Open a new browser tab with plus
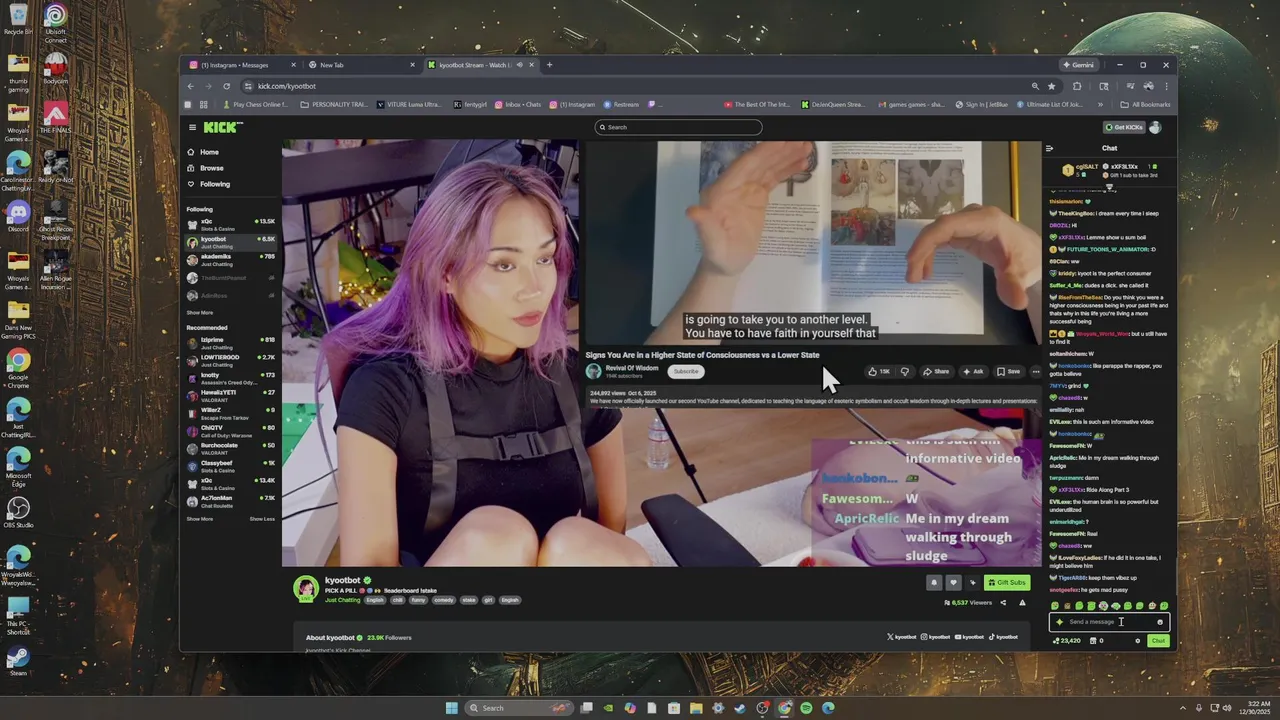The height and width of the screenshot is (720, 1280). click(549, 65)
